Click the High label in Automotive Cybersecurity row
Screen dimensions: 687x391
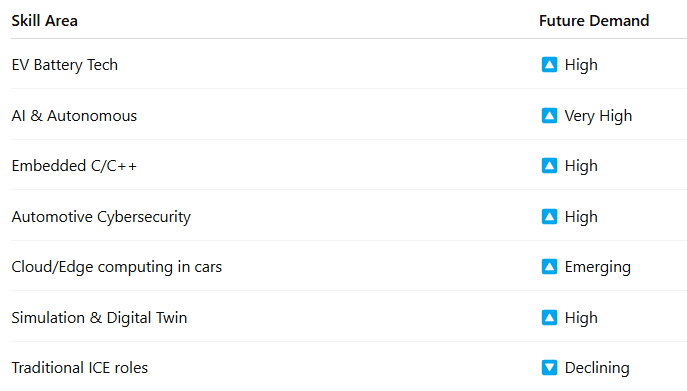point(581,217)
